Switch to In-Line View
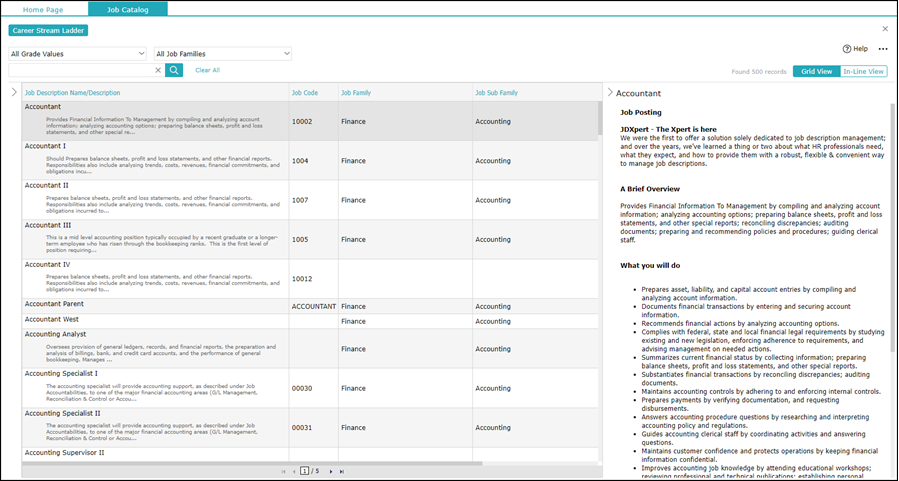The height and width of the screenshot is (481, 899). click(863, 72)
